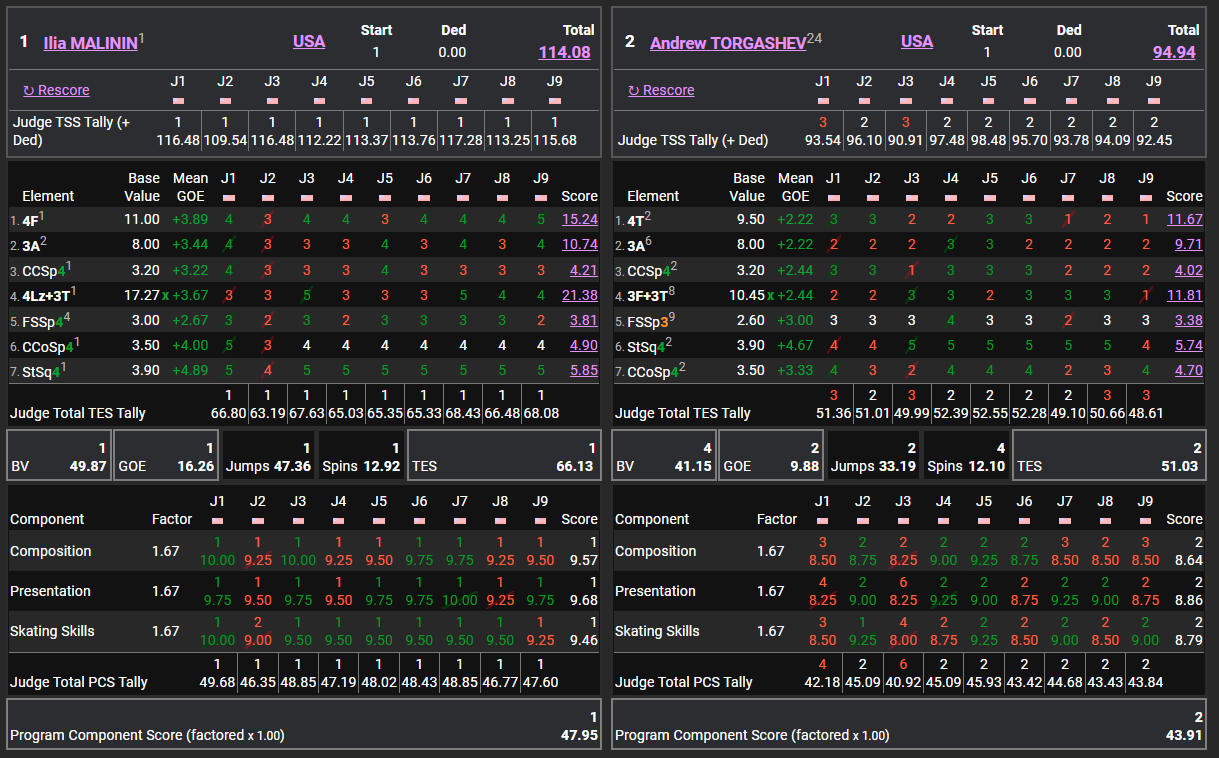Image resolution: width=1219 pixels, height=758 pixels.
Task: Open Malinin's total score 114.08
Action: [564, 52]
